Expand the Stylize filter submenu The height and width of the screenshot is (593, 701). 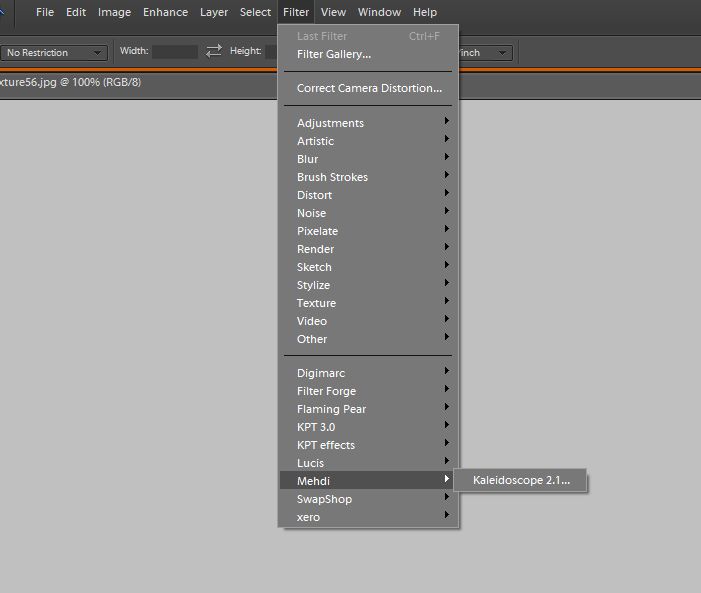point(313,285)
